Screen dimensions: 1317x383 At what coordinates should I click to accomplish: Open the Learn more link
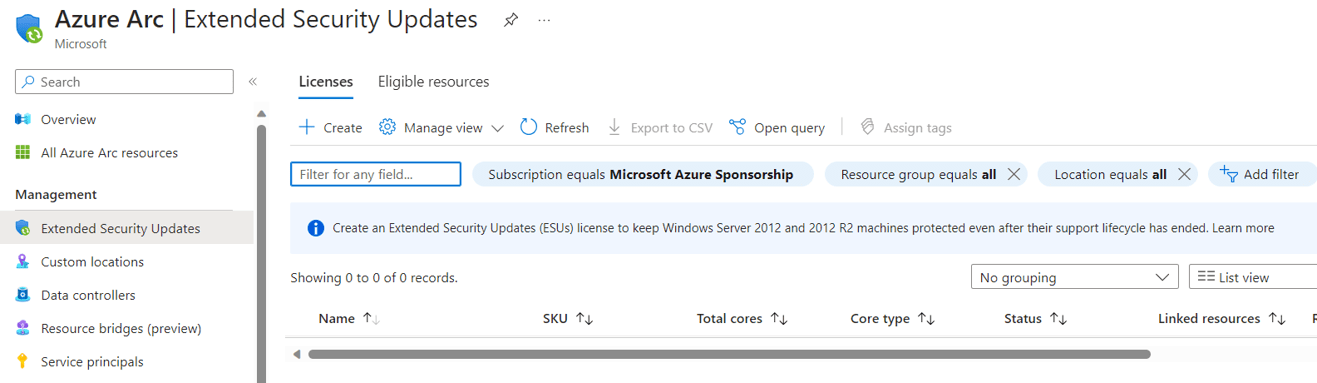pyautogui.click(x=1243, y=228)
